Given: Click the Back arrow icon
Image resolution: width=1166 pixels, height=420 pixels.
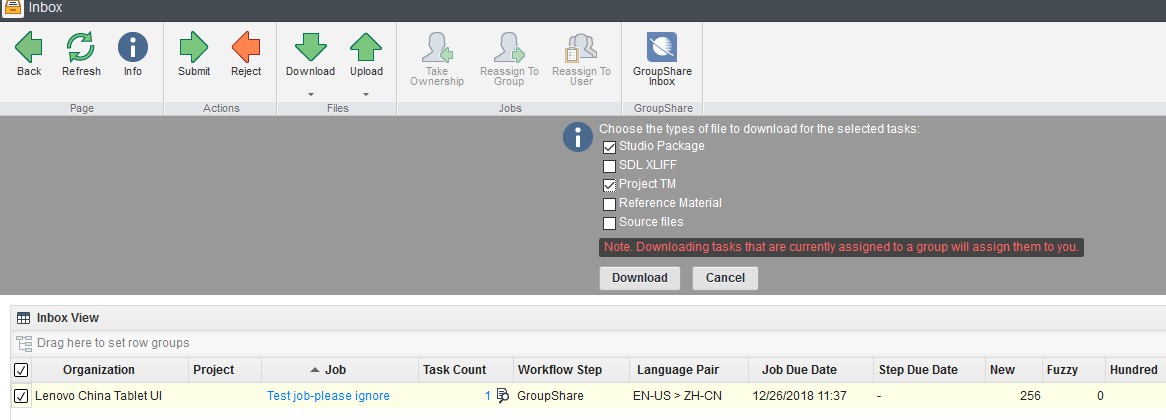Looking at the screenshot, I should point(29,47).
